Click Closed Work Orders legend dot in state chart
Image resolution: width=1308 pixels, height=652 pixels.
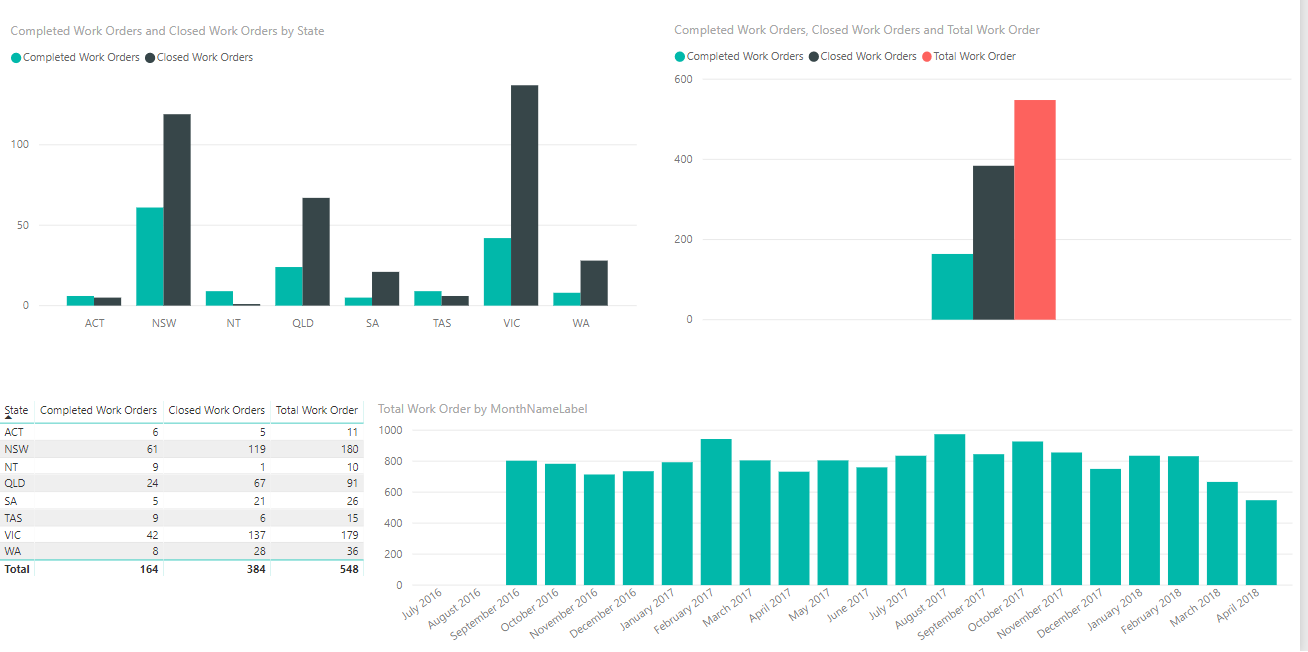[150, 58]
